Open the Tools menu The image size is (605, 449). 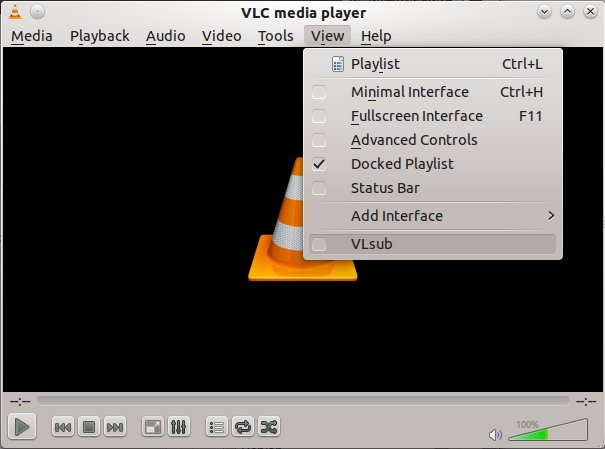coord(275,36)
